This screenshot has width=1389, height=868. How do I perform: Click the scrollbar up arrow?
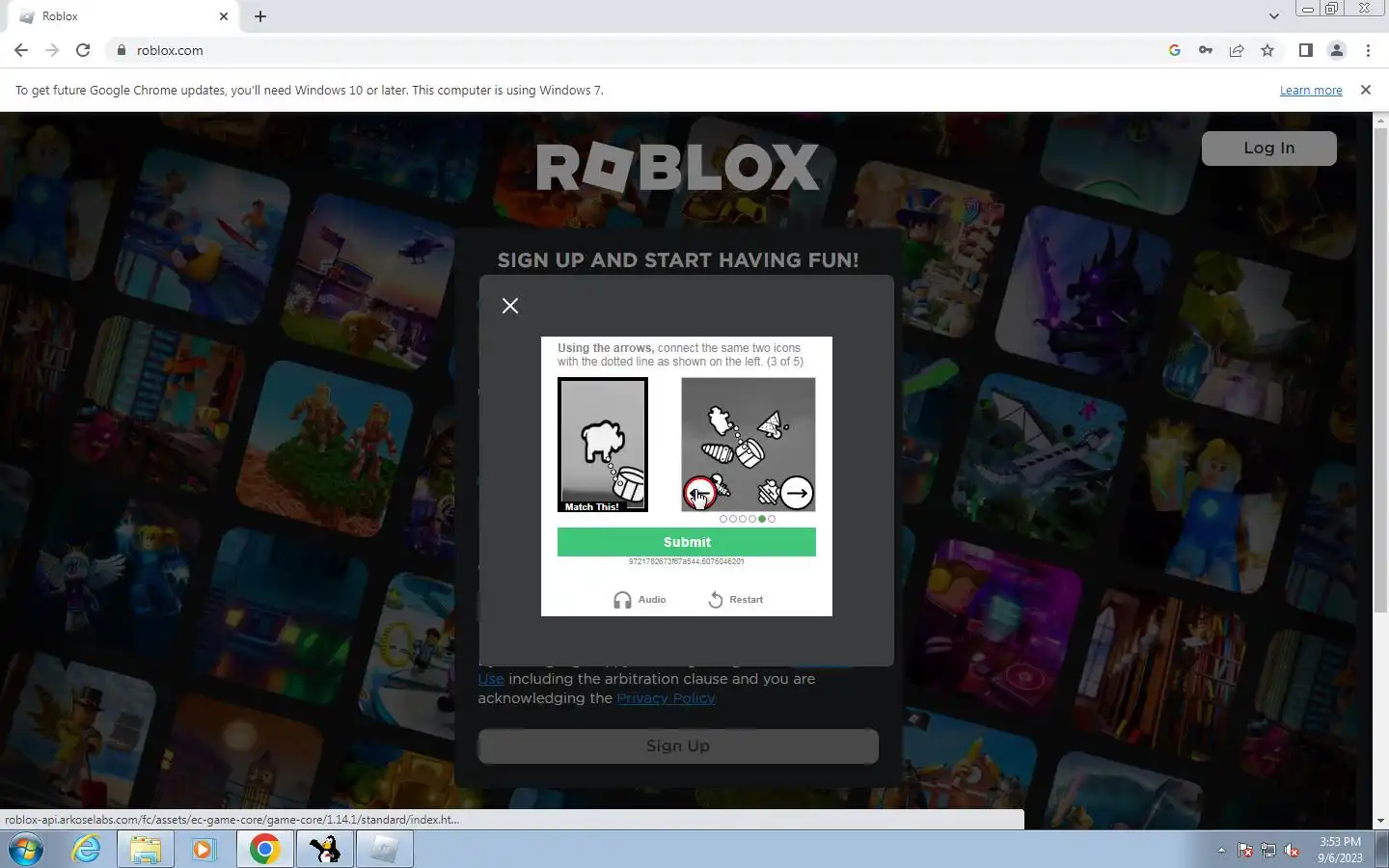[1380, 120]
